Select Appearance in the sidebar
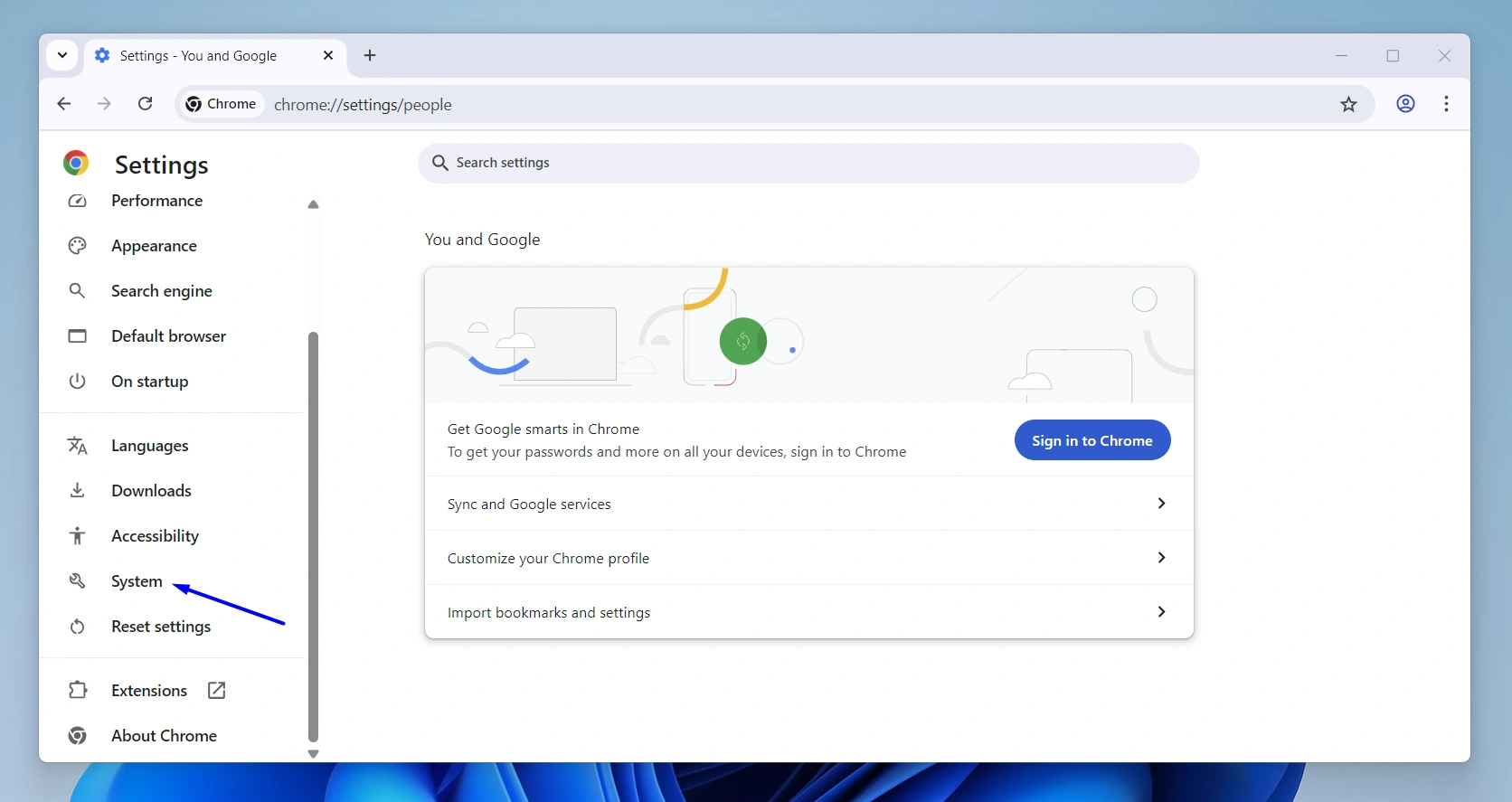Image resolution: width=1512 pixels, height=802 pixels. click(154, 246)
